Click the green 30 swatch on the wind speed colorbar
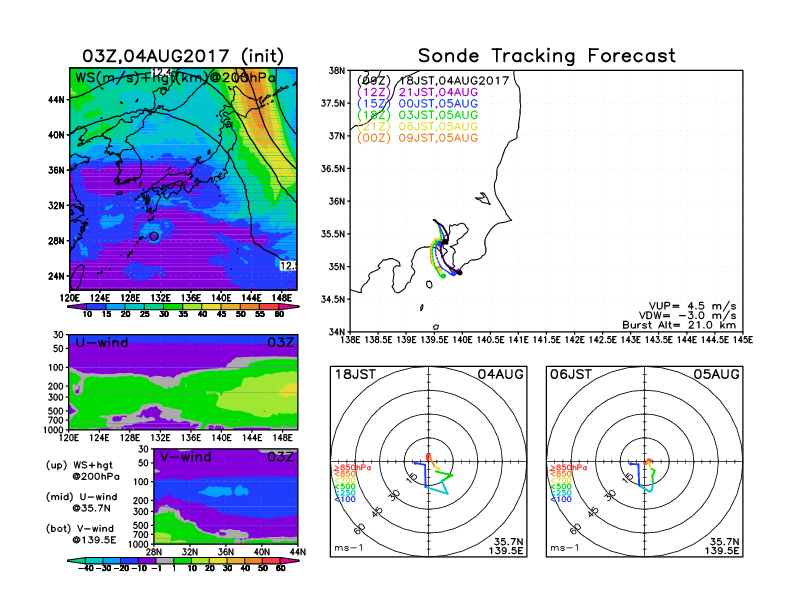This screenshot has width=792, height=612. tap(173, 306)
